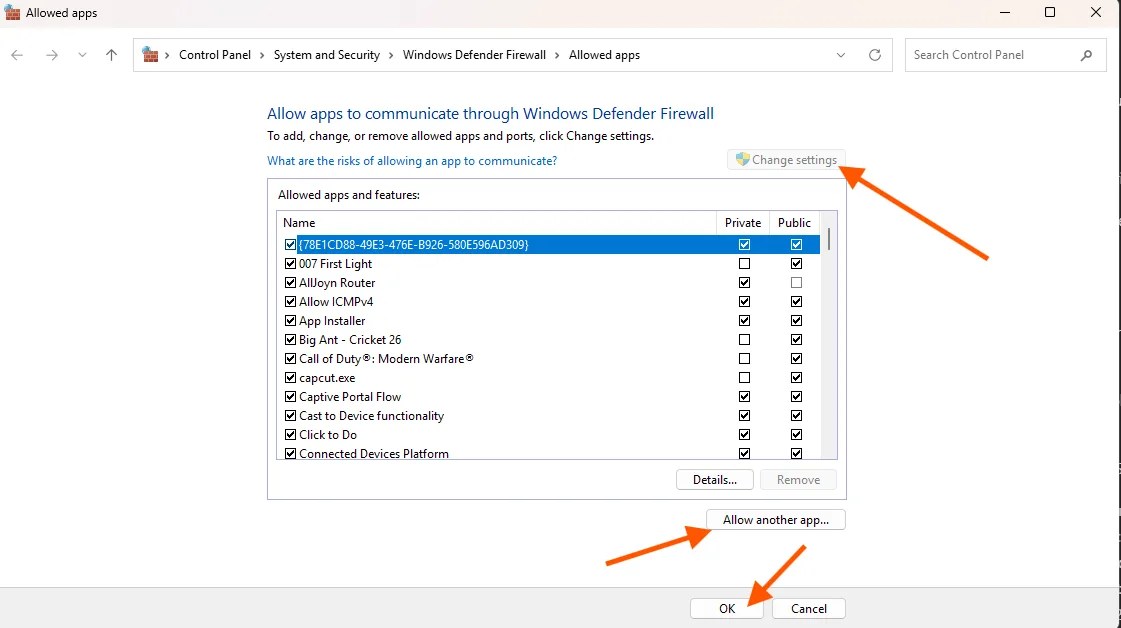Confirm with the OK button
This screenshot has height=628, width=1121.
(726, 609)
